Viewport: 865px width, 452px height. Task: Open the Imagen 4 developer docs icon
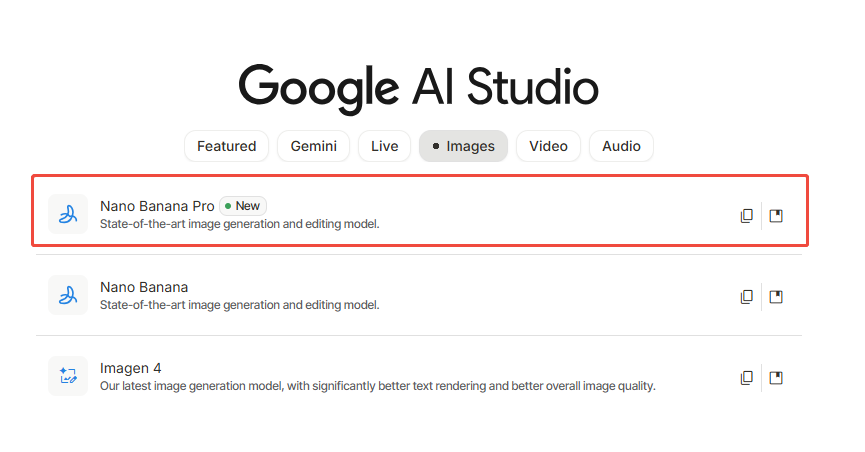[x=776, y=377]
